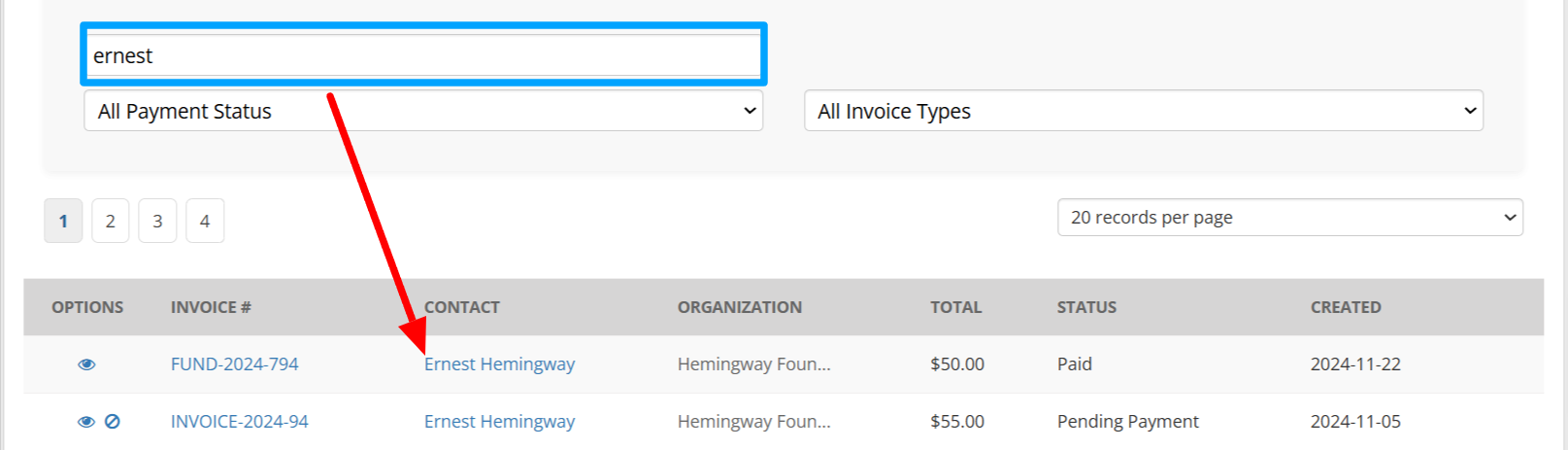Click the search field containing "ernest"
Viewport: 1568px width, 450px height.
pos(423,55)
